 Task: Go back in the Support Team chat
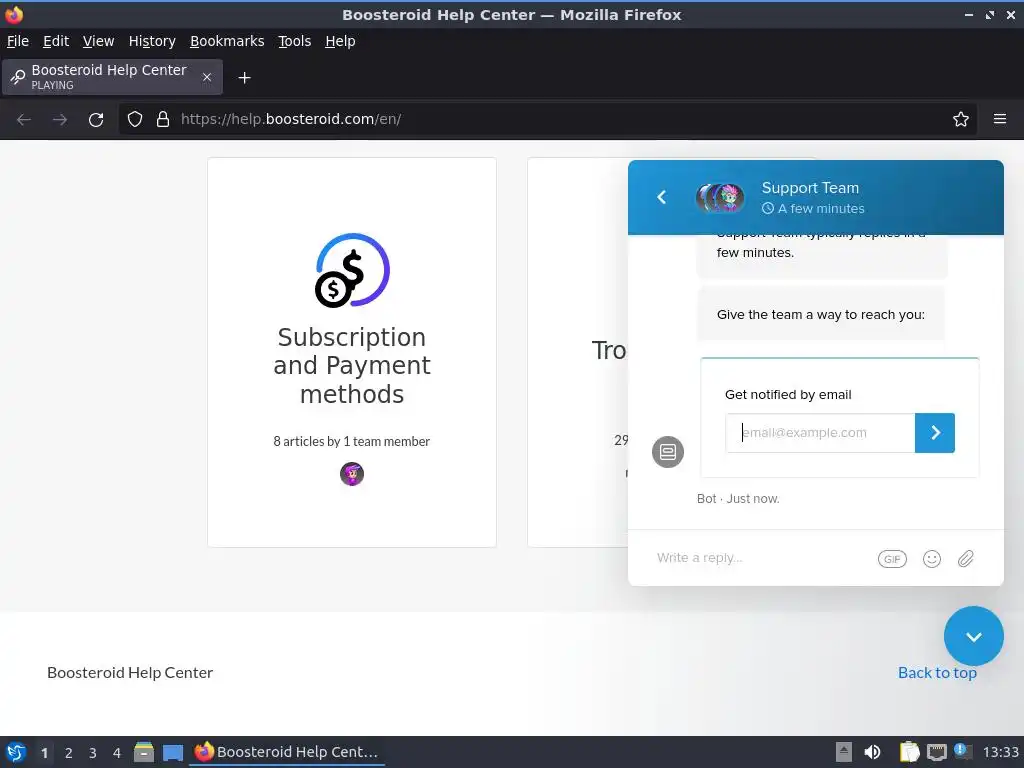[x=662, y=197]
